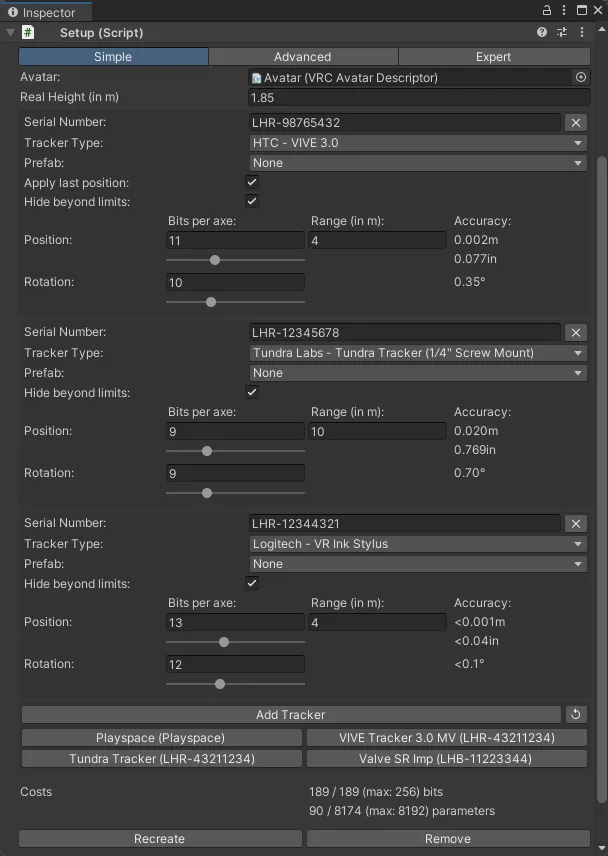Edit rotation bits field for Tundra Tracker

(235, 473)
